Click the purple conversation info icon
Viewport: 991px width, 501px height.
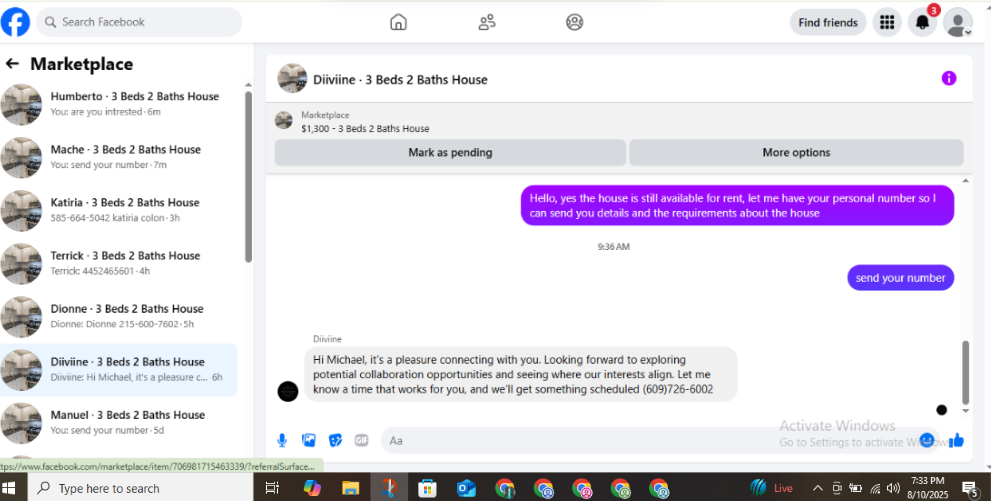pyautogui.click(x=949, y=78)
